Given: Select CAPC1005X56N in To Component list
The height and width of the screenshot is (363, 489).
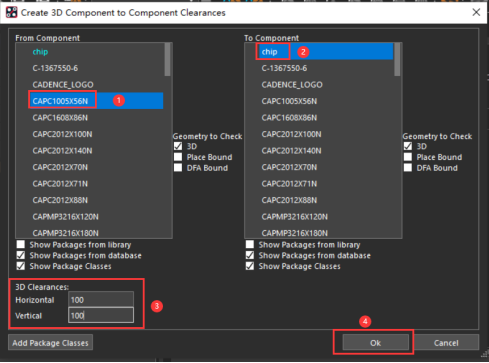Looking at the screenshot, I should 289,101.
